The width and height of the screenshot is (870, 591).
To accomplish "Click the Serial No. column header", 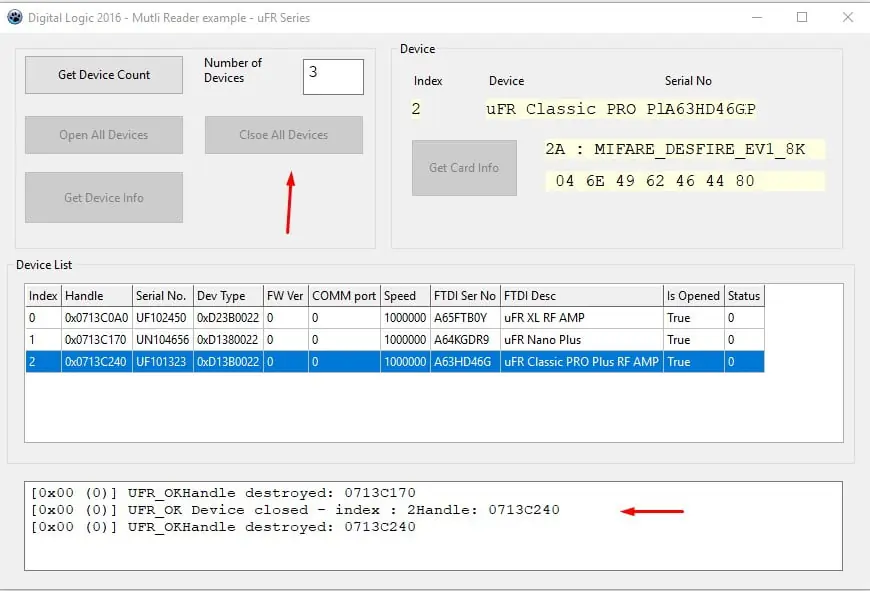I will 163,296.
